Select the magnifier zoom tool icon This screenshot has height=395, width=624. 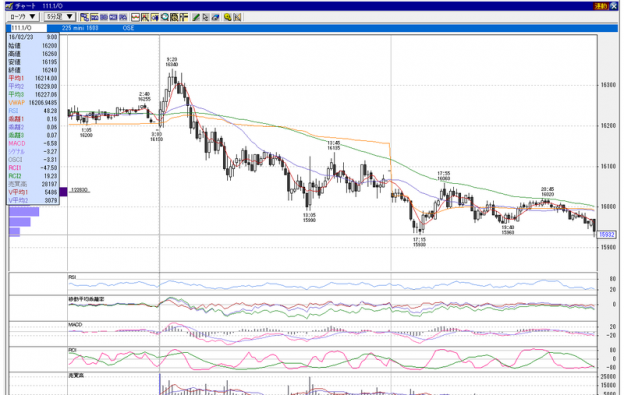pos(165,17)
